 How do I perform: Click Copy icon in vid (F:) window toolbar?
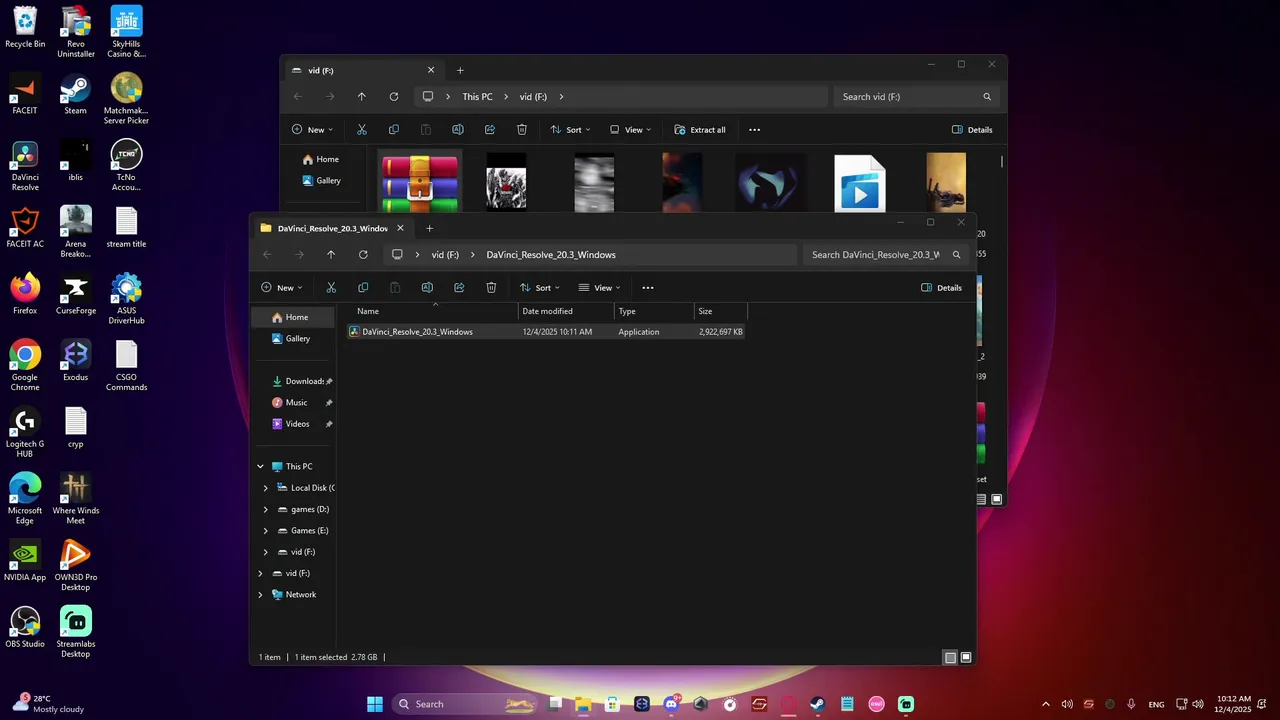pyautogui.click(x=394, y=130)
